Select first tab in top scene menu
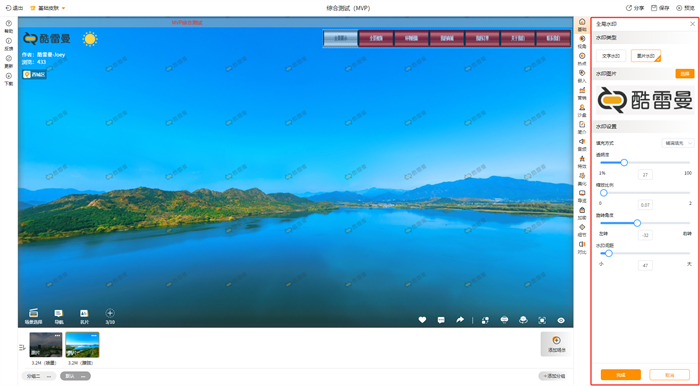Viewport: 700px width, 386px height. [340, 38]
